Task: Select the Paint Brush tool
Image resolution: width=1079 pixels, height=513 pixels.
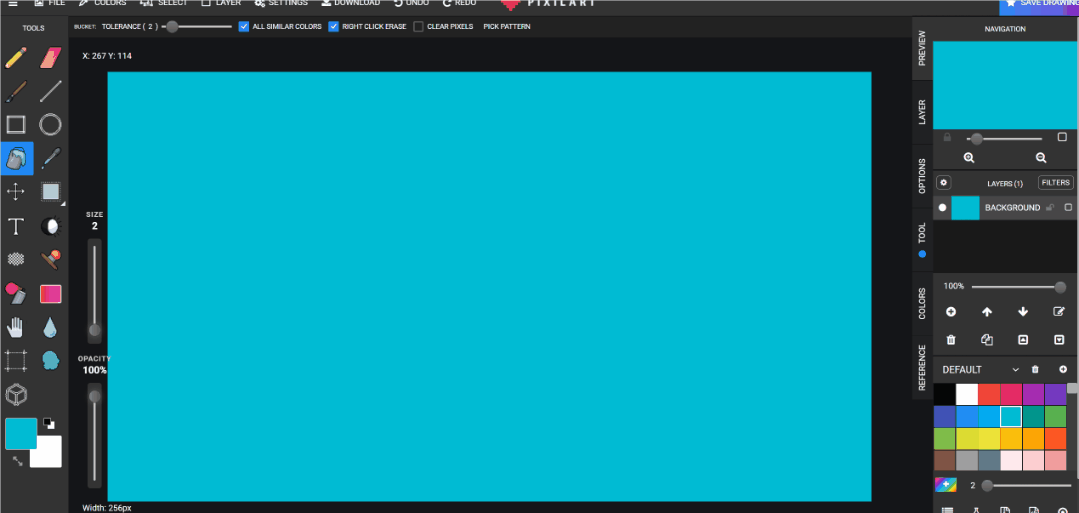Action: pyautogui.click(x=16, y=92)
